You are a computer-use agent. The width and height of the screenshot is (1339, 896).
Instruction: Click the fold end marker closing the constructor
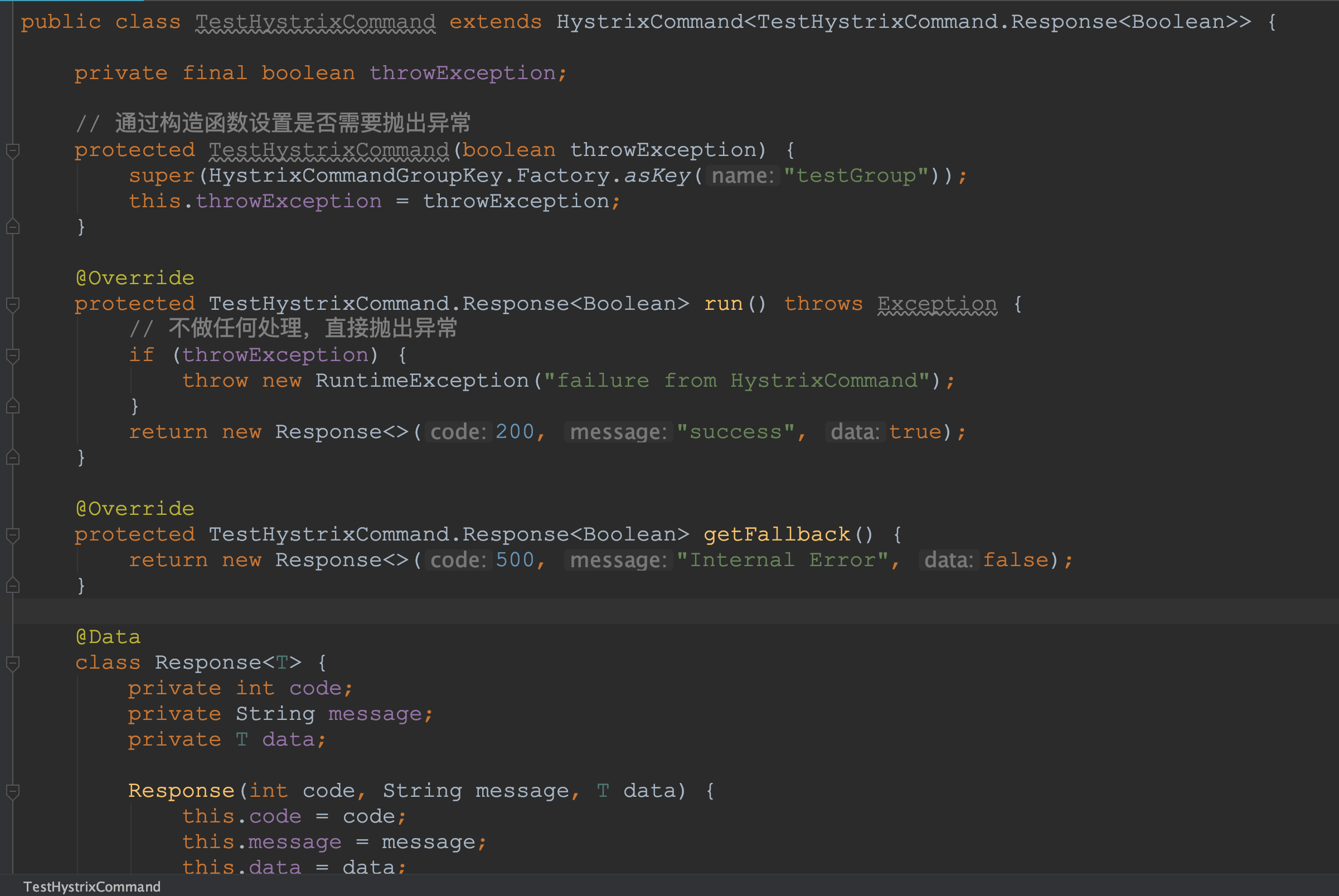pyautogui.click(x=13, y=227)
